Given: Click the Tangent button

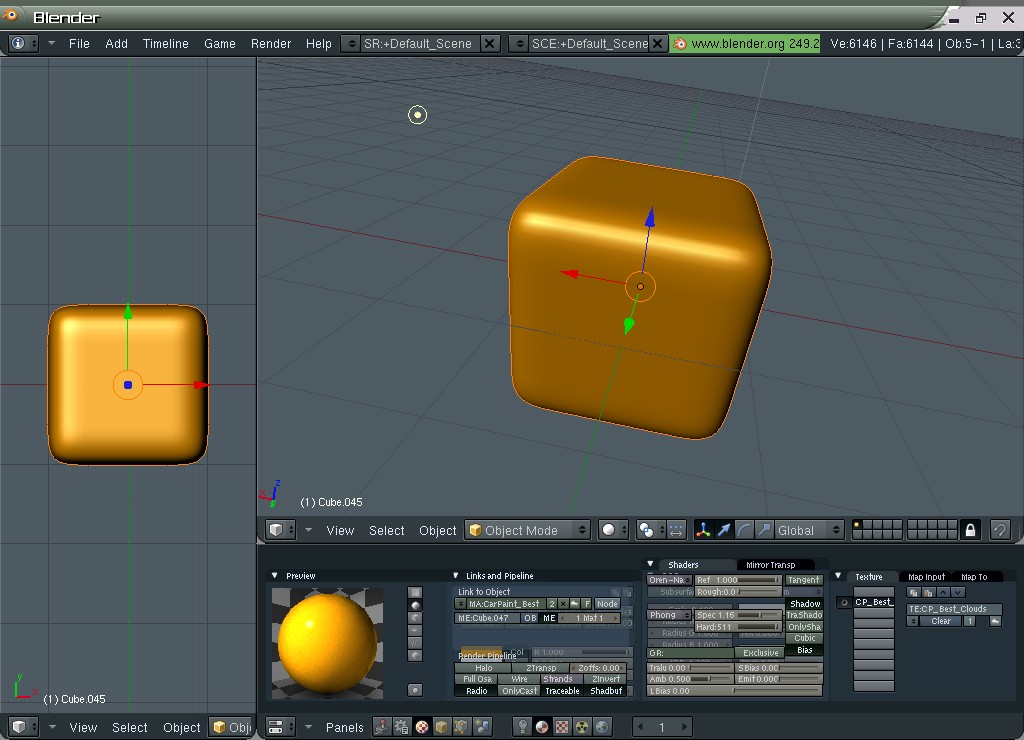Looking at the screenshot, I should tap(803, 579).
